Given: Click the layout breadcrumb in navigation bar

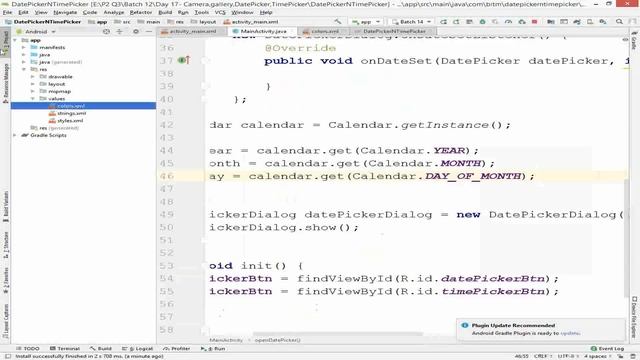Looking at the screenshot, I should tap(203, 22).
